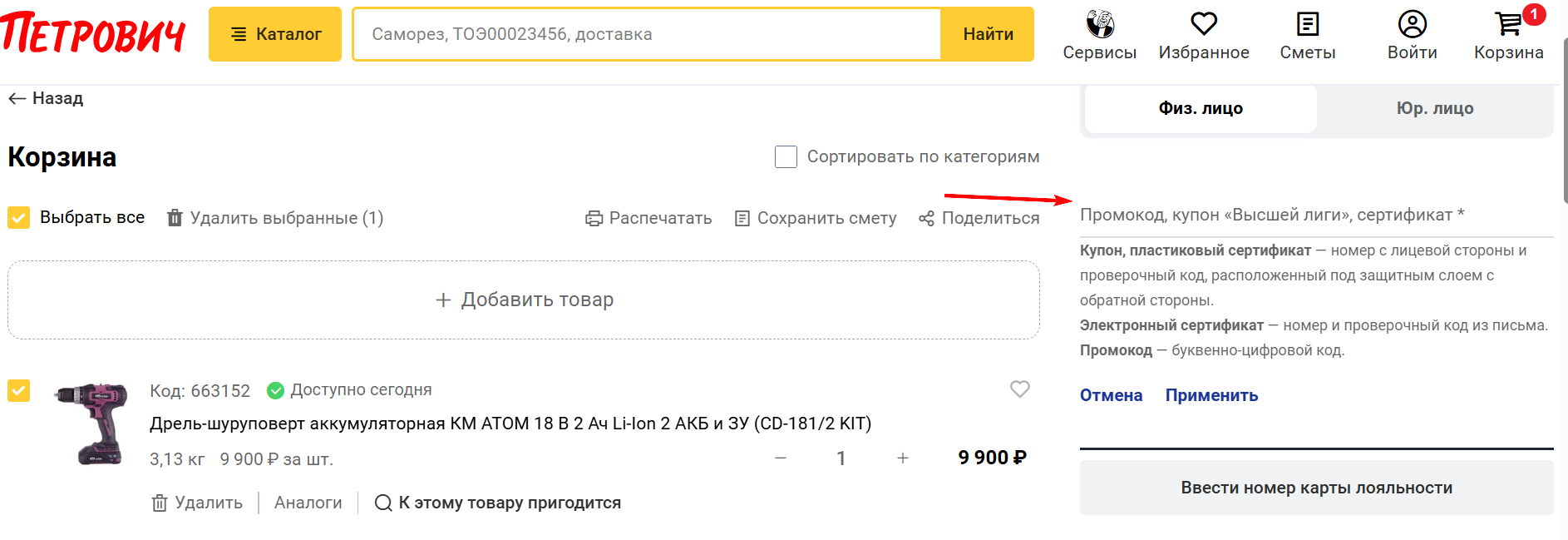The image size is (1568, 540).
Task: Increase drill quantity with plus control
Action: 903,458
